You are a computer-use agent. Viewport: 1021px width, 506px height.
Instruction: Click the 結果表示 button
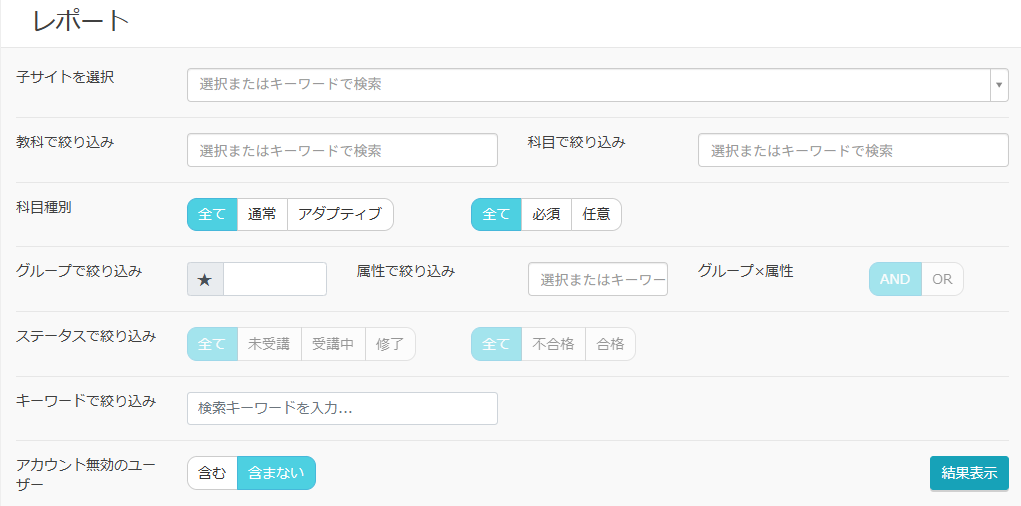[x=969, y=474]
